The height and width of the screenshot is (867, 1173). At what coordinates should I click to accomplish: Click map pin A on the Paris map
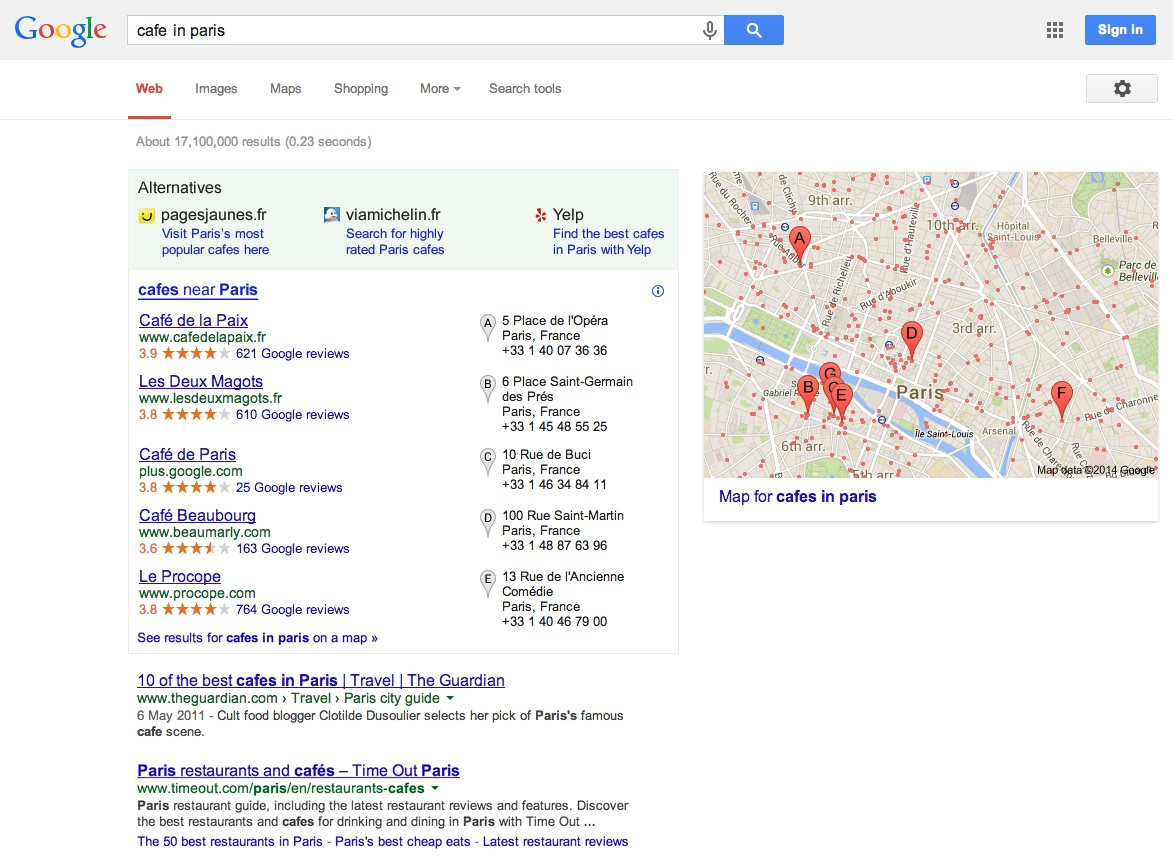coord(798,242)
